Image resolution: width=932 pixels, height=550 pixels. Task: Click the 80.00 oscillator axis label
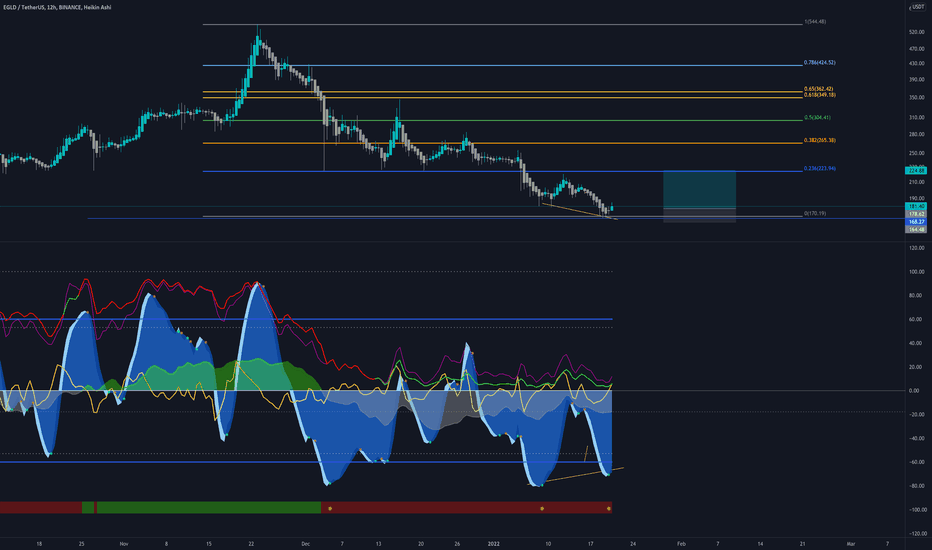917,296
